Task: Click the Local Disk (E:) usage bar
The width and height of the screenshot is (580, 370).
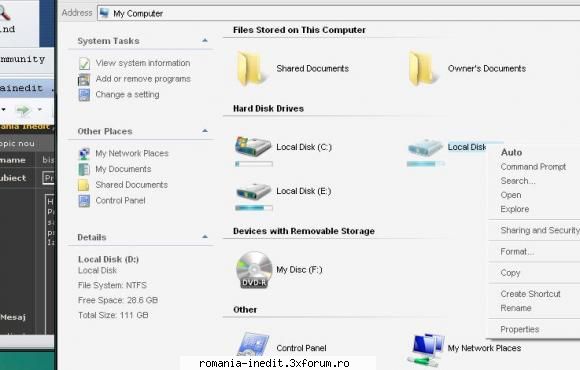Action: point(254,208)
